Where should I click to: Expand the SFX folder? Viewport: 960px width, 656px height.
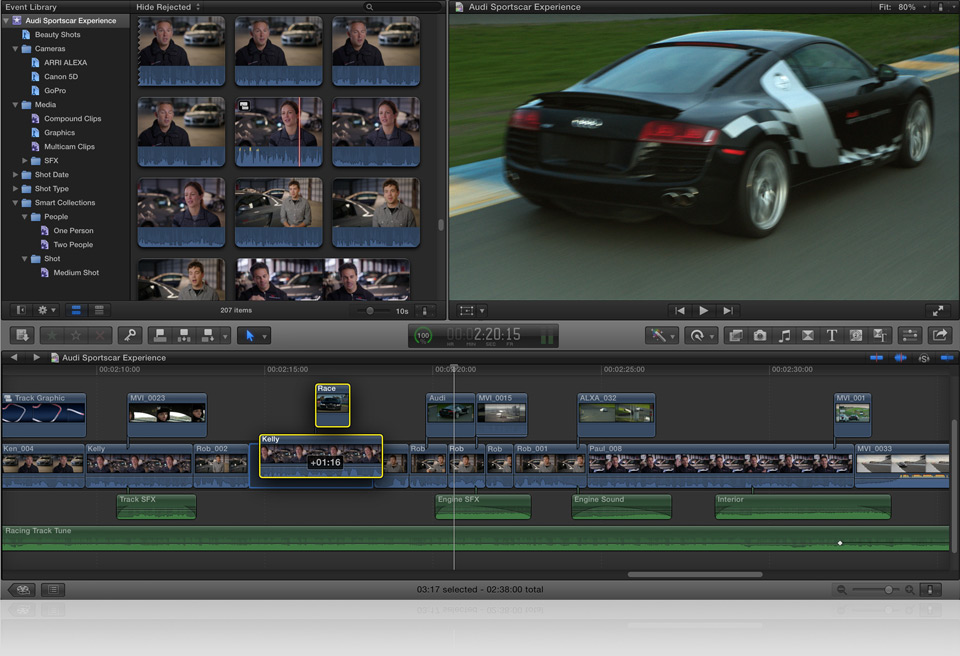24,161
